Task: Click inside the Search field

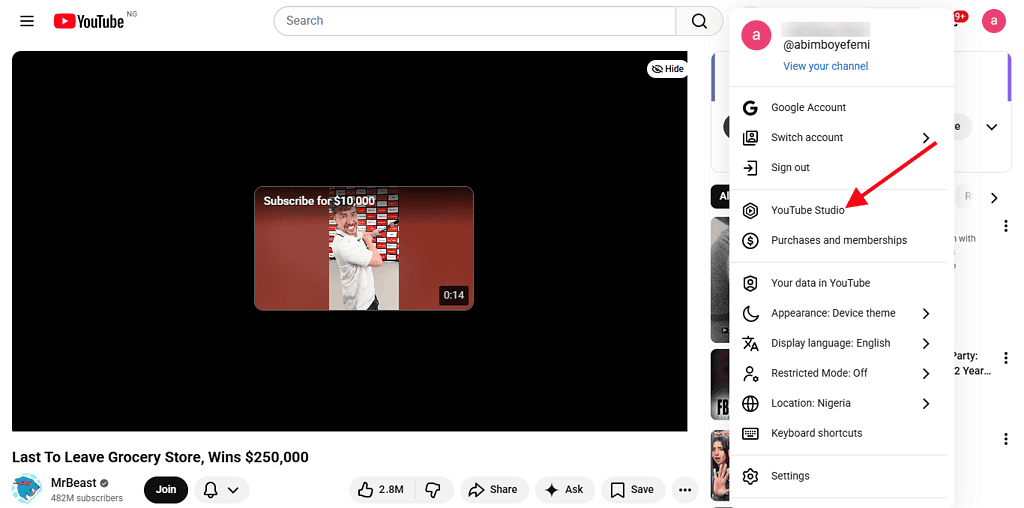Action: coord(477,21)
